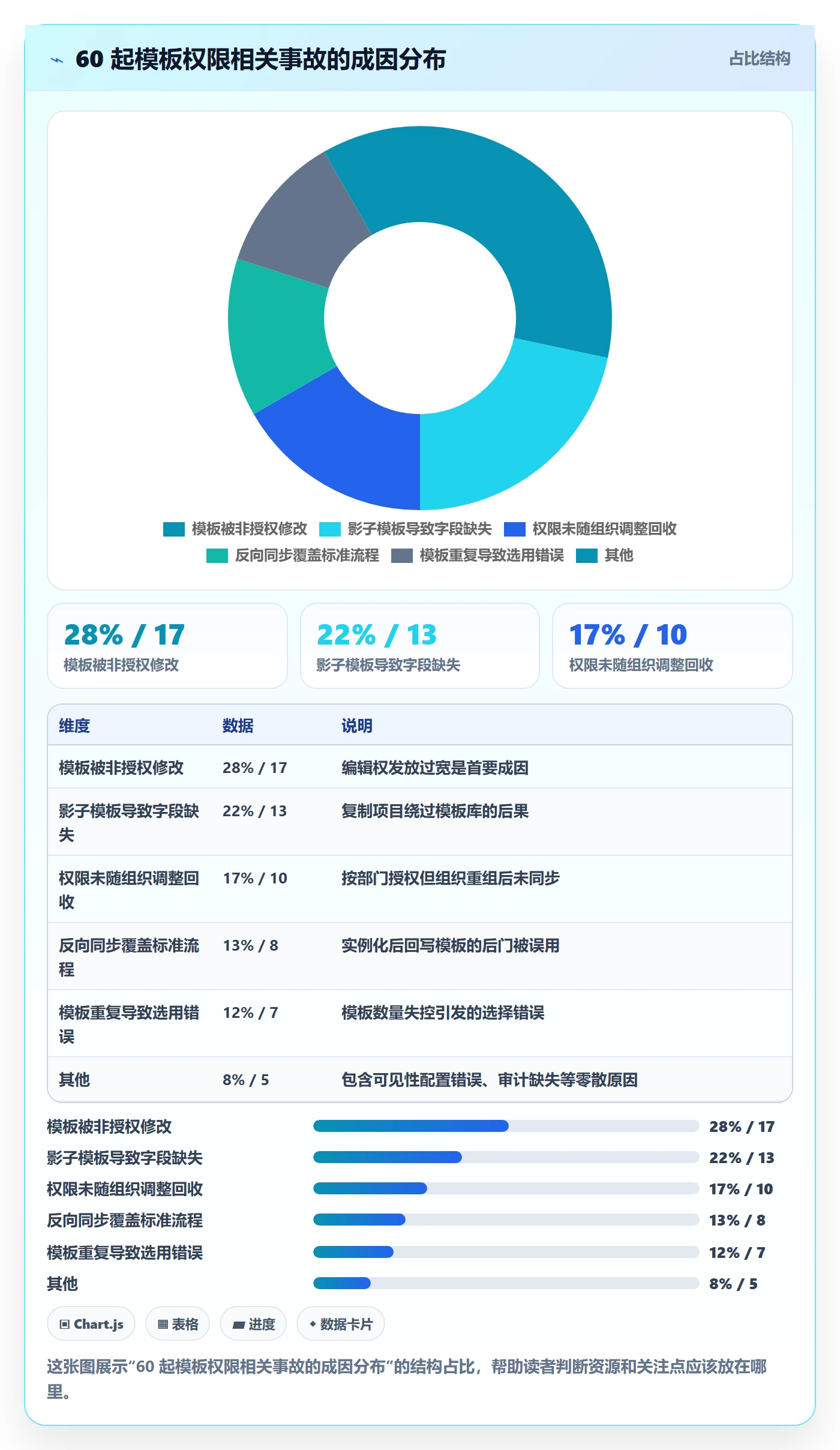This screenshot has height=1450, width=840.
Task: Select the gray donut segment
Action: pos(303,225)
